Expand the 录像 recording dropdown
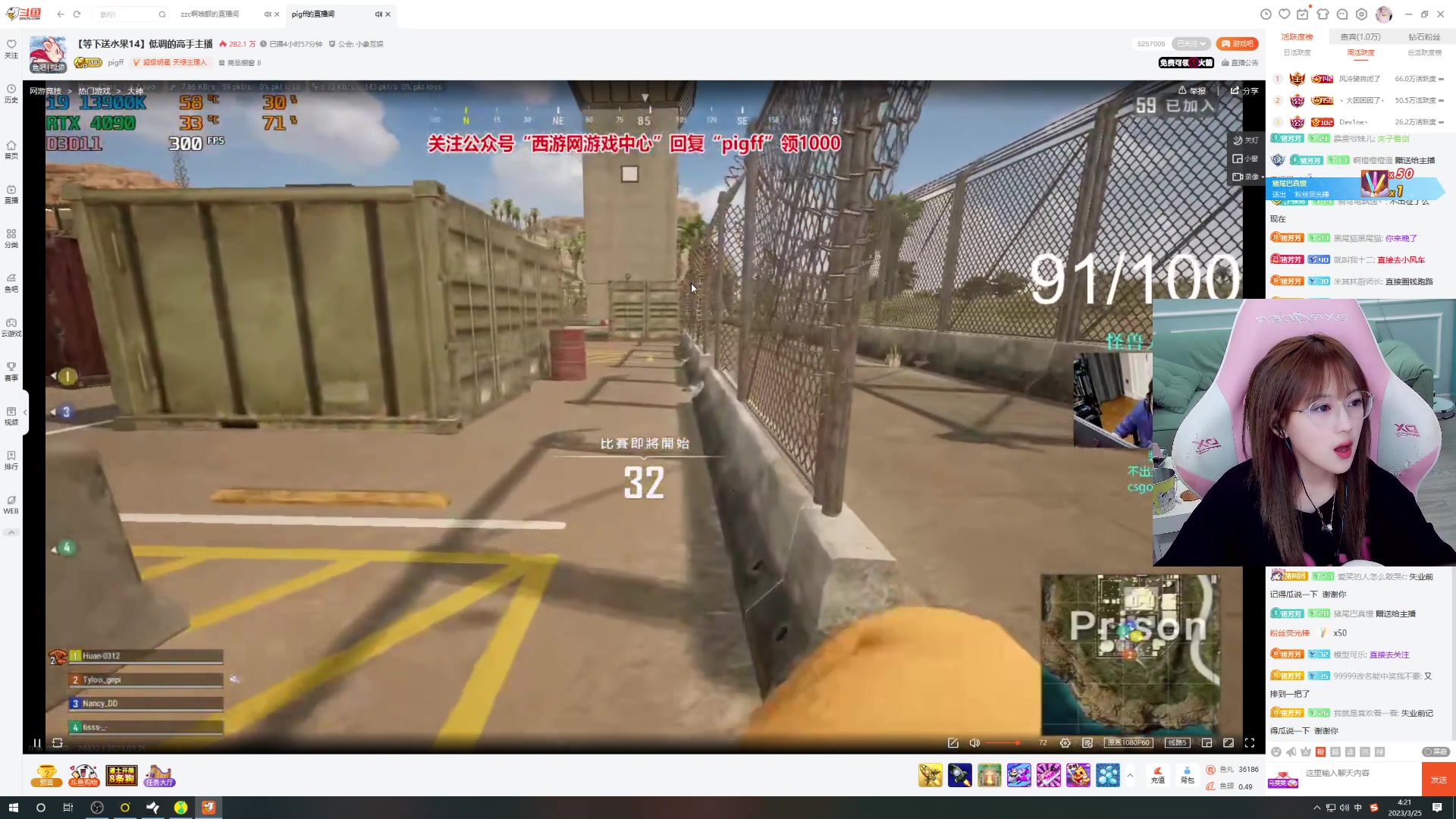Screen dimensions: 1456x819 [x=1247, y=177]
